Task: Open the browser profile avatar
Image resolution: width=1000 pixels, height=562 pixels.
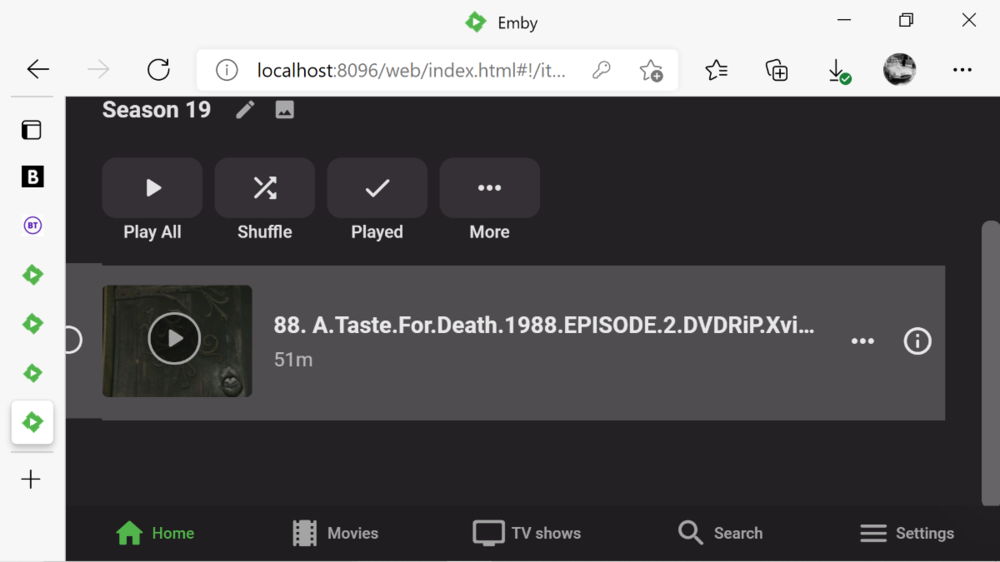Action: pyautogui.click(x=899, y=69)
